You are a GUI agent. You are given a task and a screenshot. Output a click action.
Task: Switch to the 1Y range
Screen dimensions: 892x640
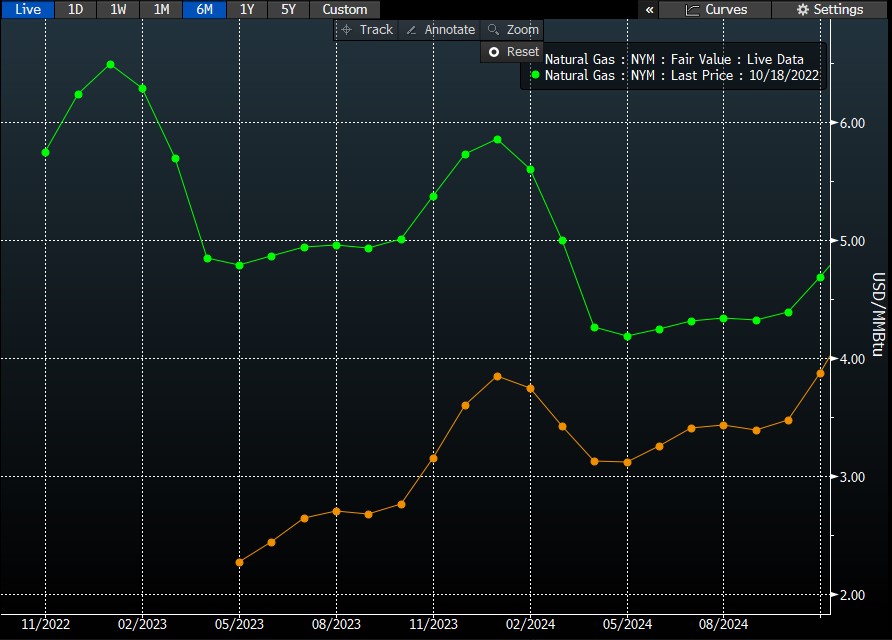point(247,9)
